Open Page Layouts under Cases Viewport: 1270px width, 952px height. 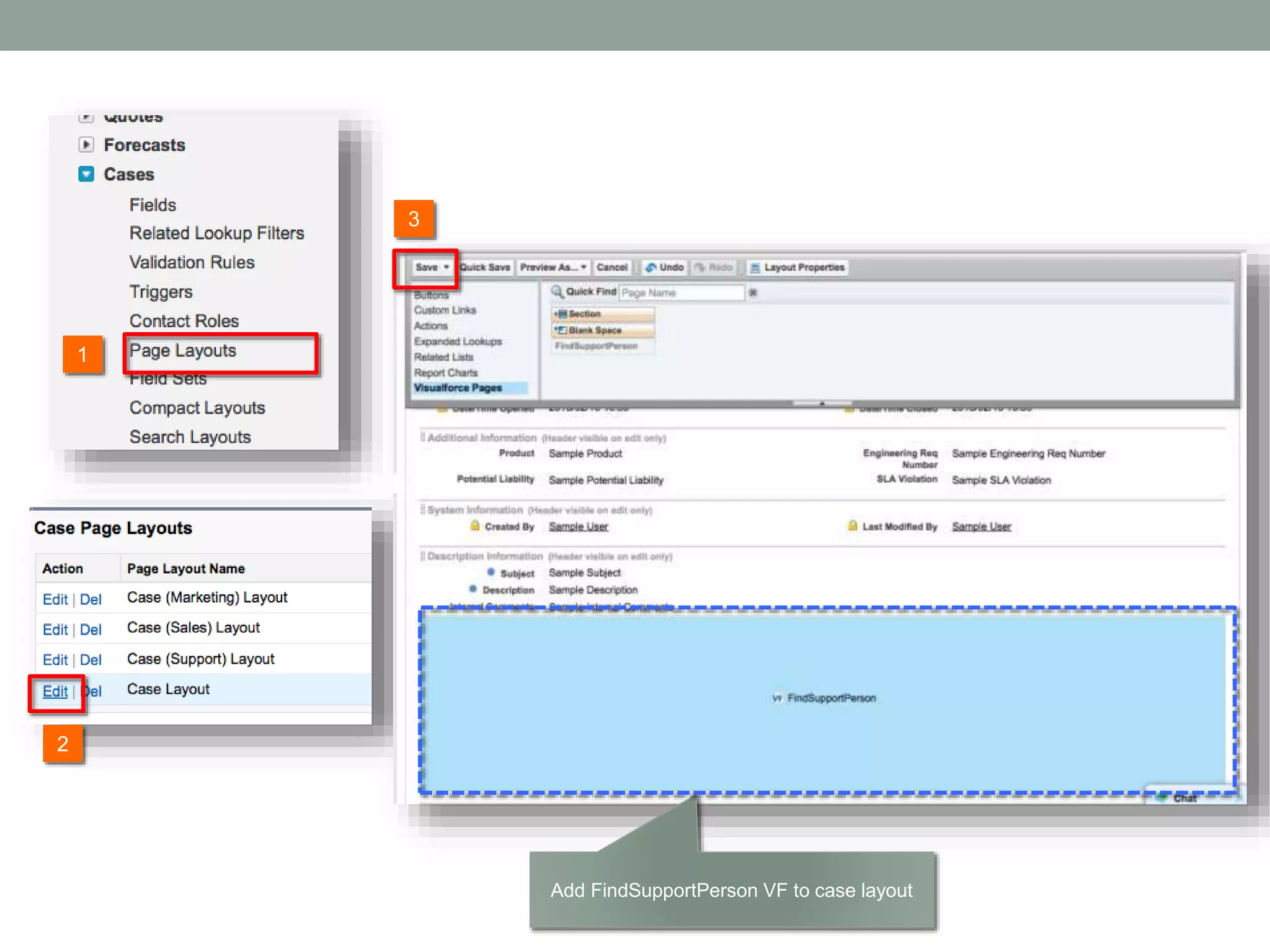(182, 351)
